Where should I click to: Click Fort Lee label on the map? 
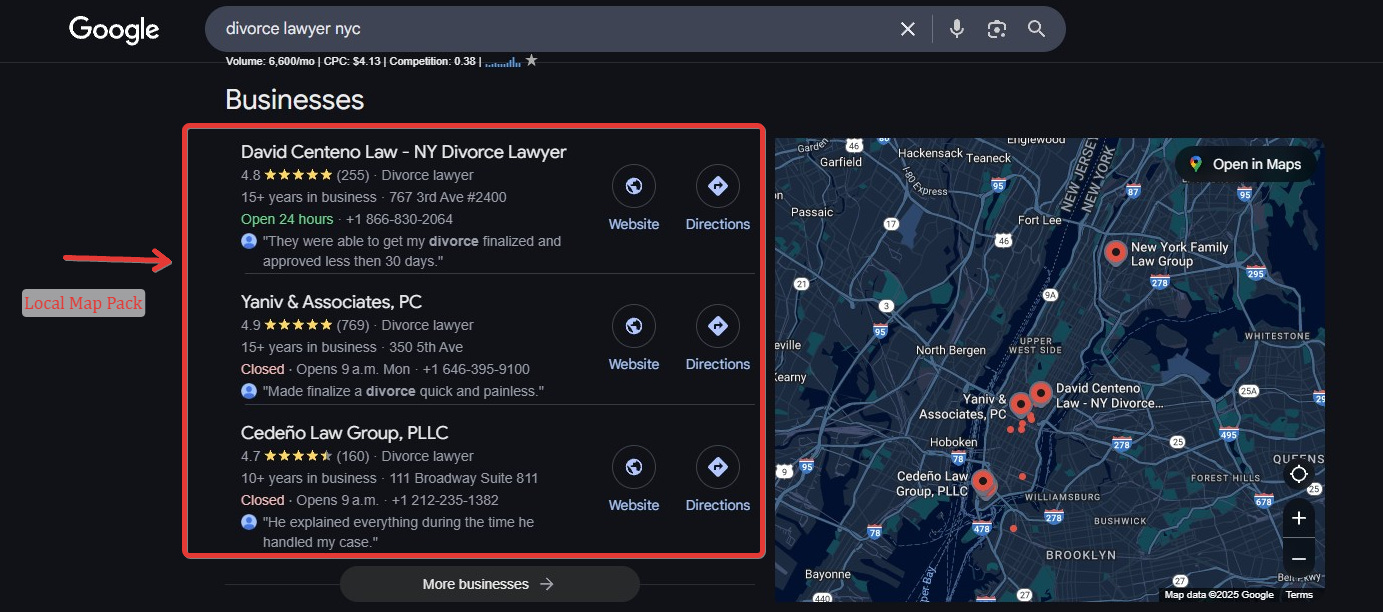click(1039, 220)
